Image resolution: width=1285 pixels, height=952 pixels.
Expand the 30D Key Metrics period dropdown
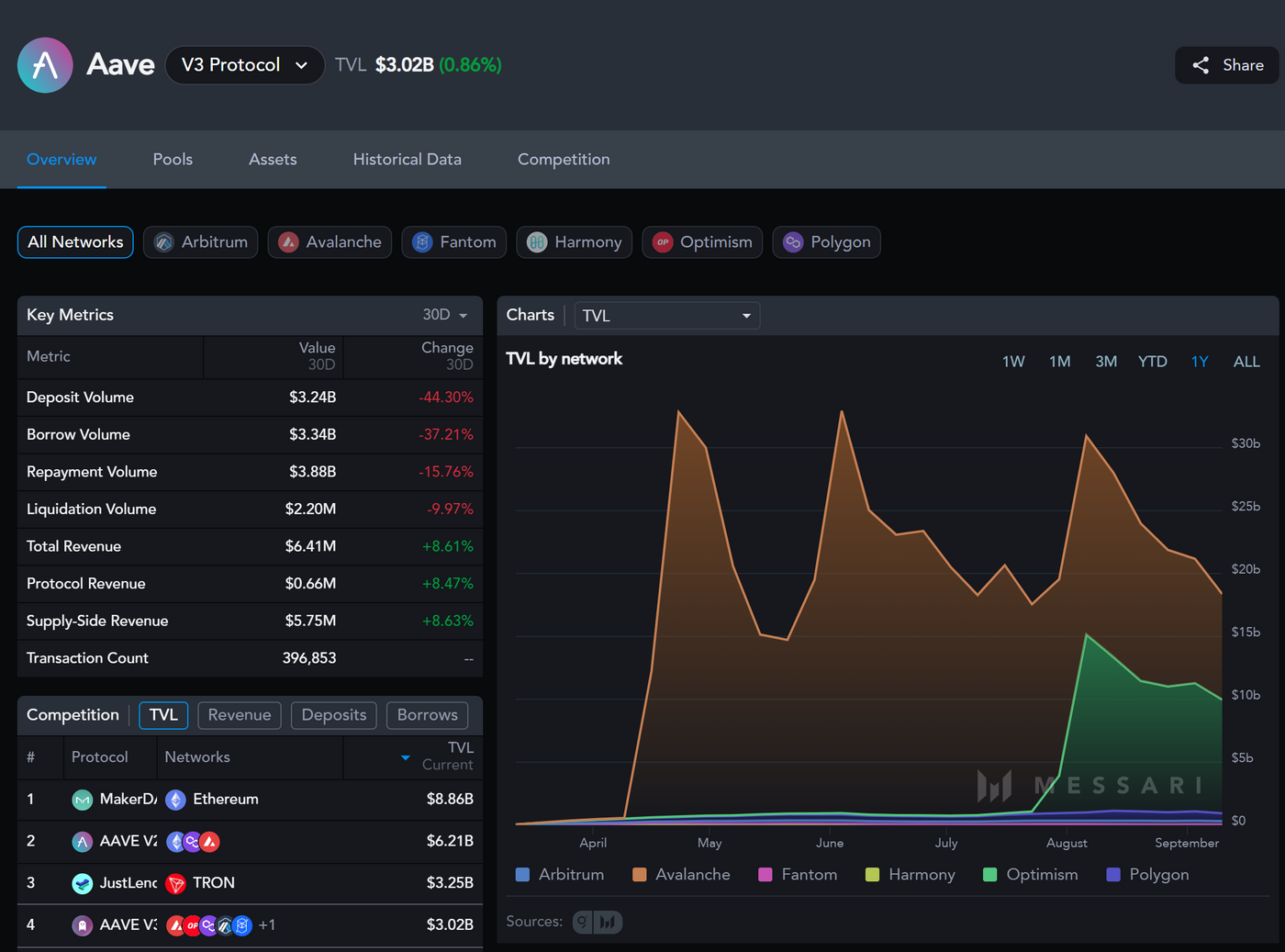444,314
